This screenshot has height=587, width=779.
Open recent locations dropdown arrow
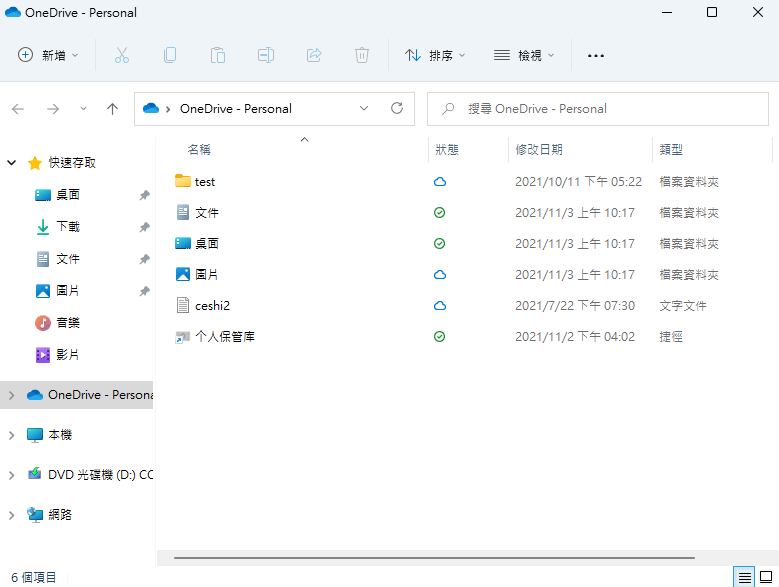[83, 109]
